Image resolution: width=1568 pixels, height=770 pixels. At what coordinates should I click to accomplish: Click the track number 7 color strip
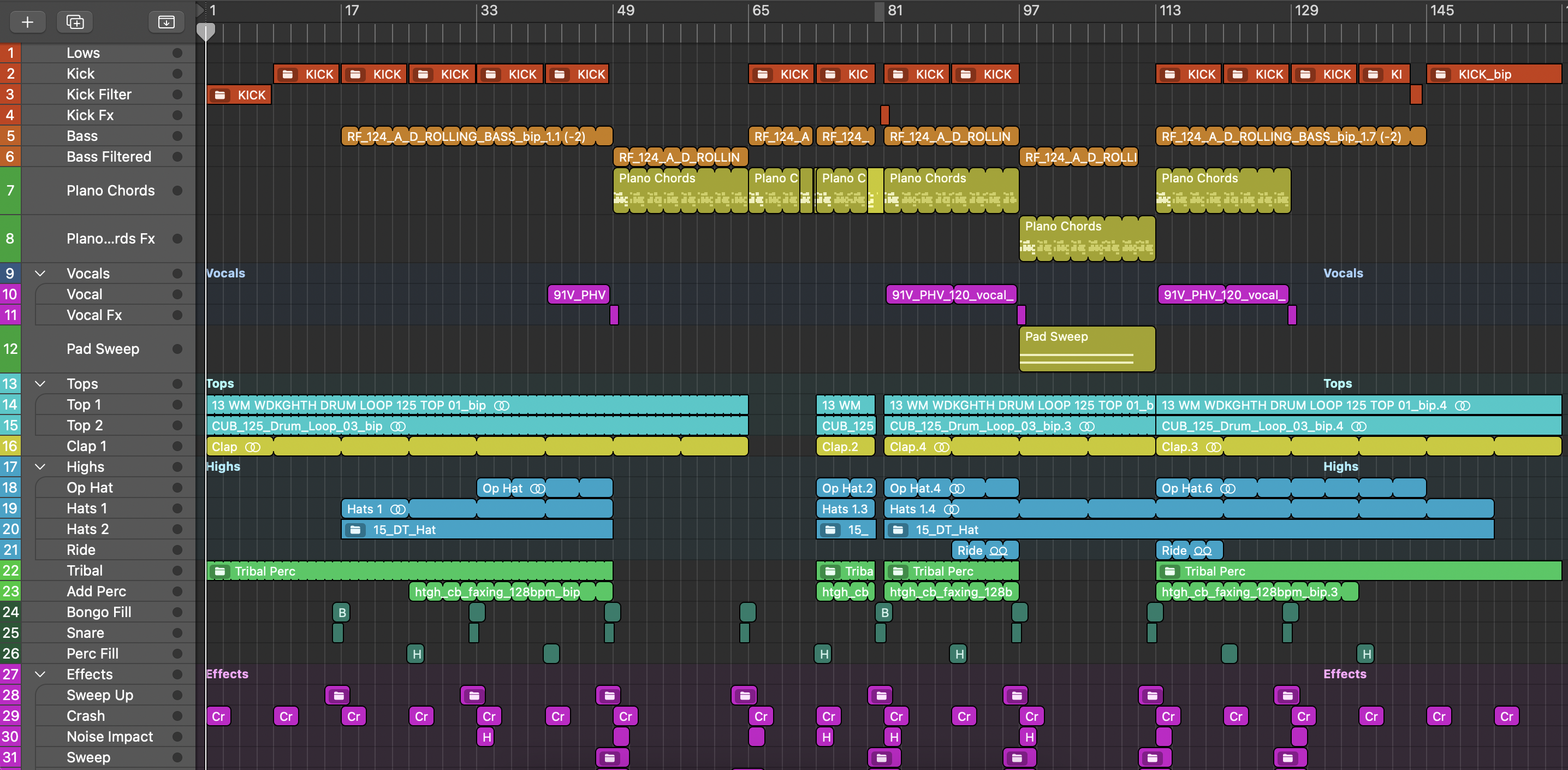(10, 191)
